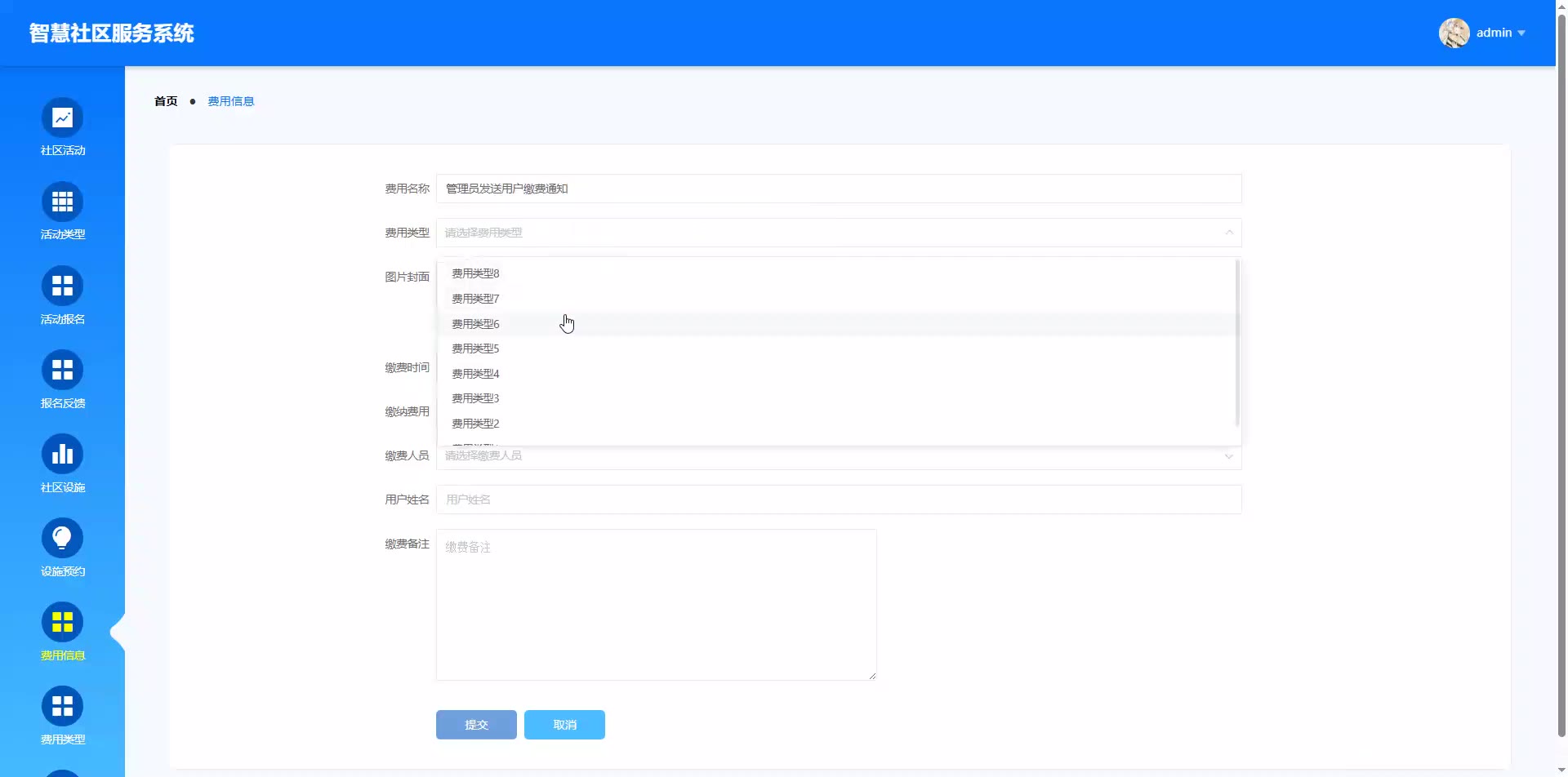Select 费用类型3 option
Viewport: 1568px width, 777px height.
click(x=838, y=398)
